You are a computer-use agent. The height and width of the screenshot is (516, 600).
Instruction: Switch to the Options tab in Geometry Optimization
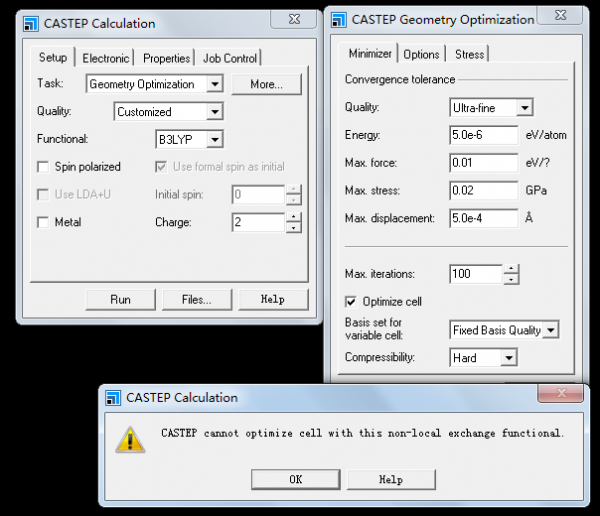(x=421, y=55)
